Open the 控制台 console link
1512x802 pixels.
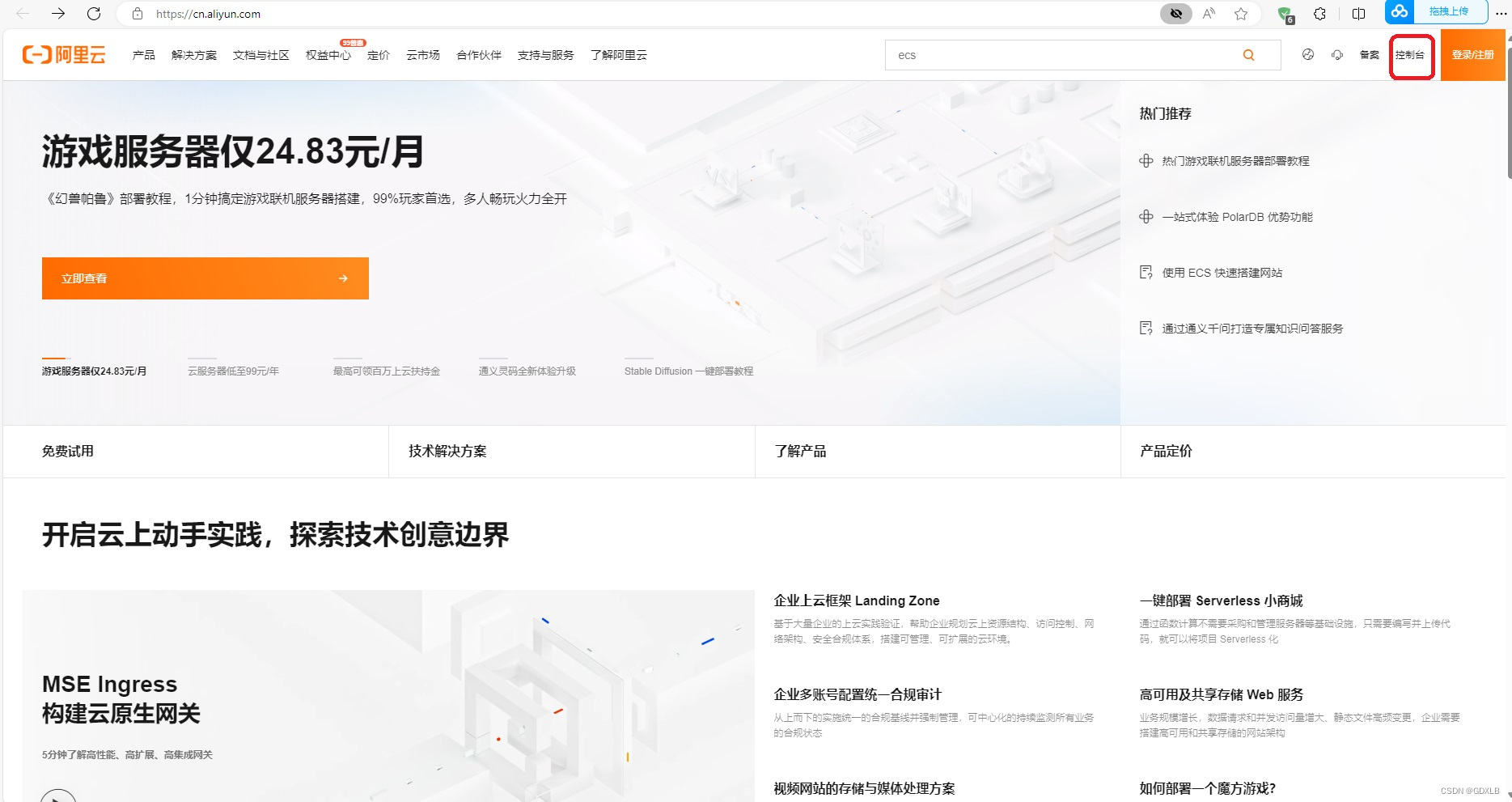tap(1410, 55)
